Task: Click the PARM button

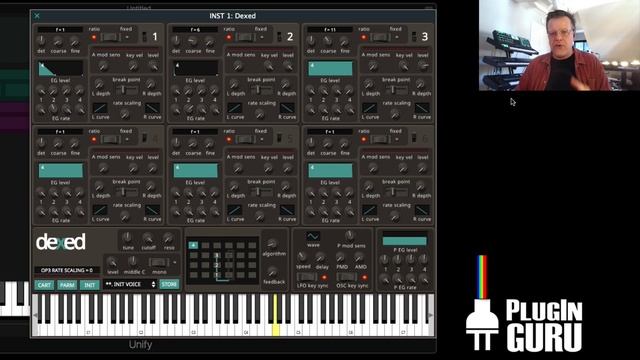Action: point(67,285)
